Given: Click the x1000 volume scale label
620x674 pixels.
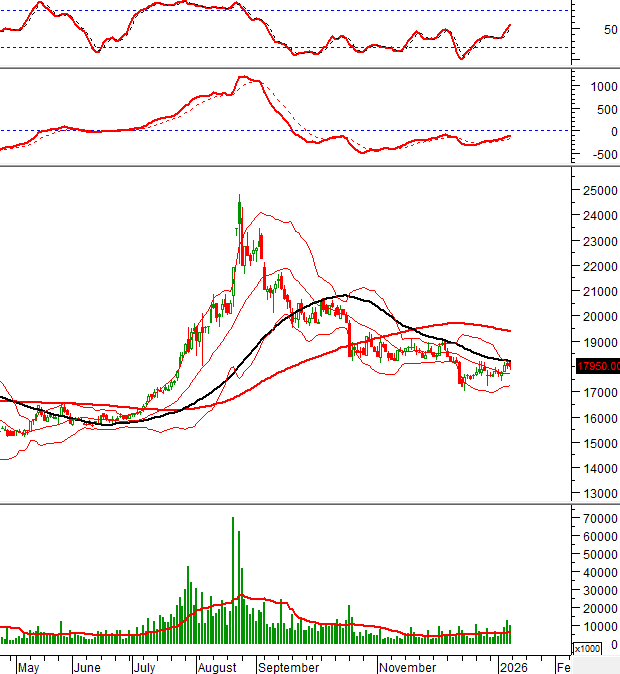Looking at the screenshot, I should [x=587, y=648].
